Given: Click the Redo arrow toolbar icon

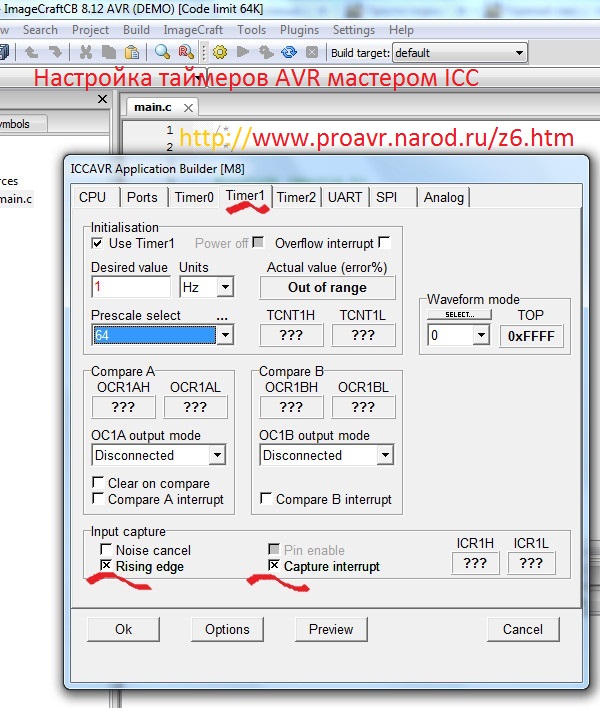Looking at the screenshot, I should [55, 52].
